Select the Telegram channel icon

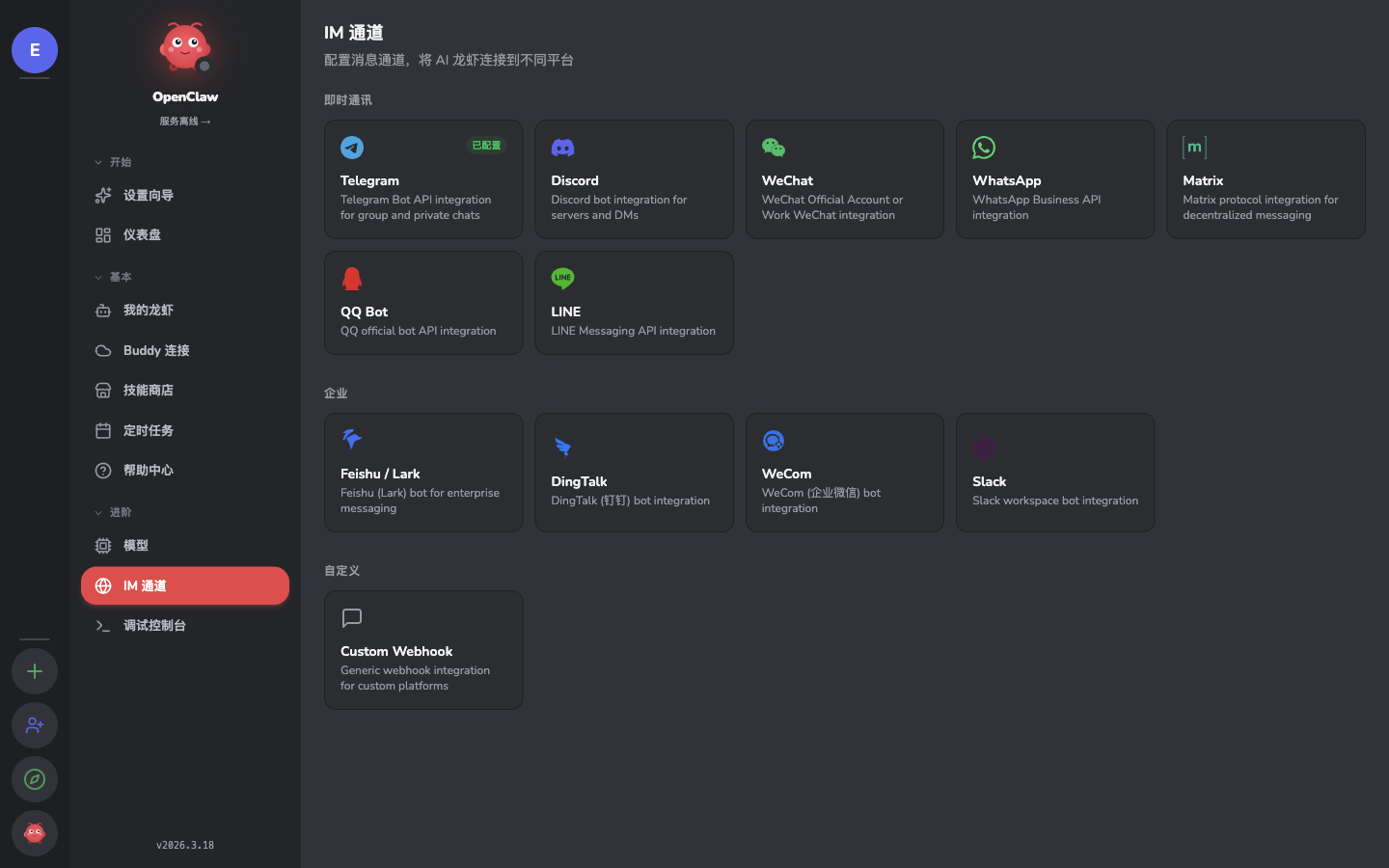click(x=351, y=148)
